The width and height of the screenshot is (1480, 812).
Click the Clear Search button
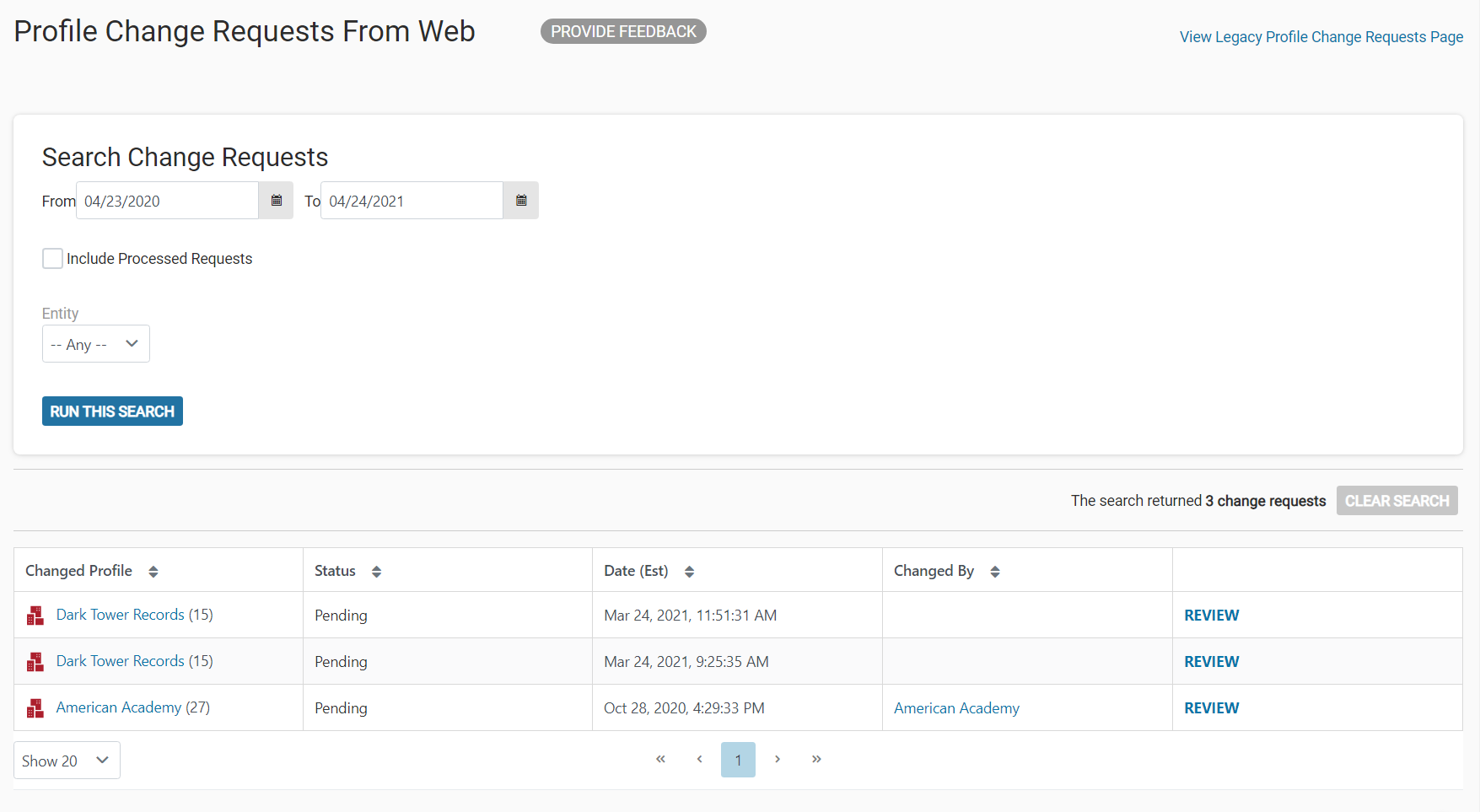pyautogui.click(x=1397, y=501)
